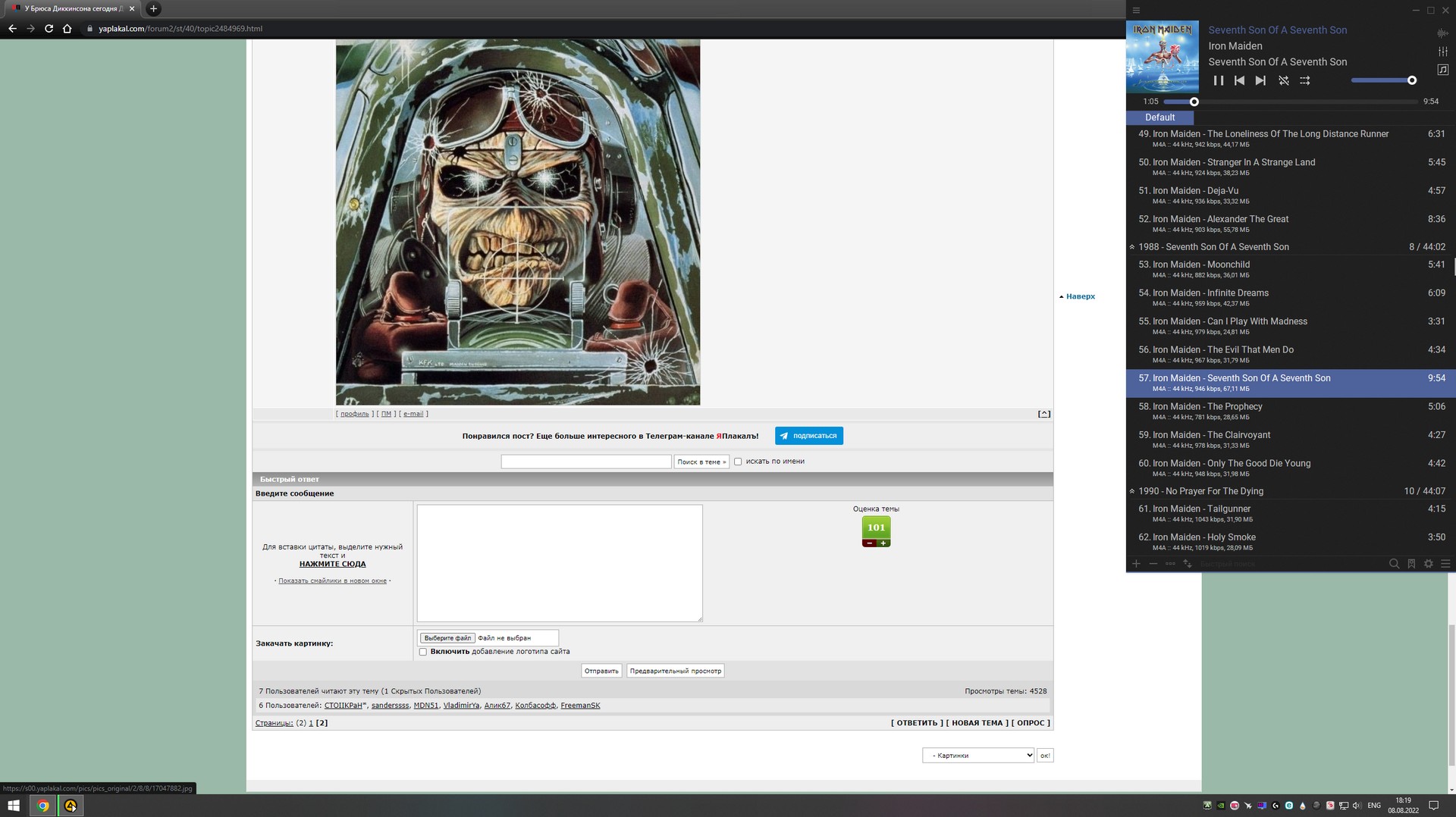Open the three-squares misc playlist menu
Viewport: 1456px width, 817px height.
[1170, 564]
